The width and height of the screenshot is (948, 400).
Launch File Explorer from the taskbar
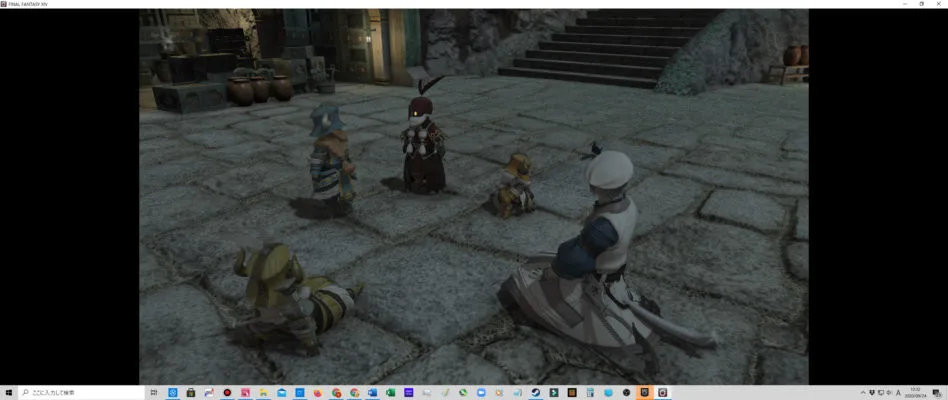(263, 393)
